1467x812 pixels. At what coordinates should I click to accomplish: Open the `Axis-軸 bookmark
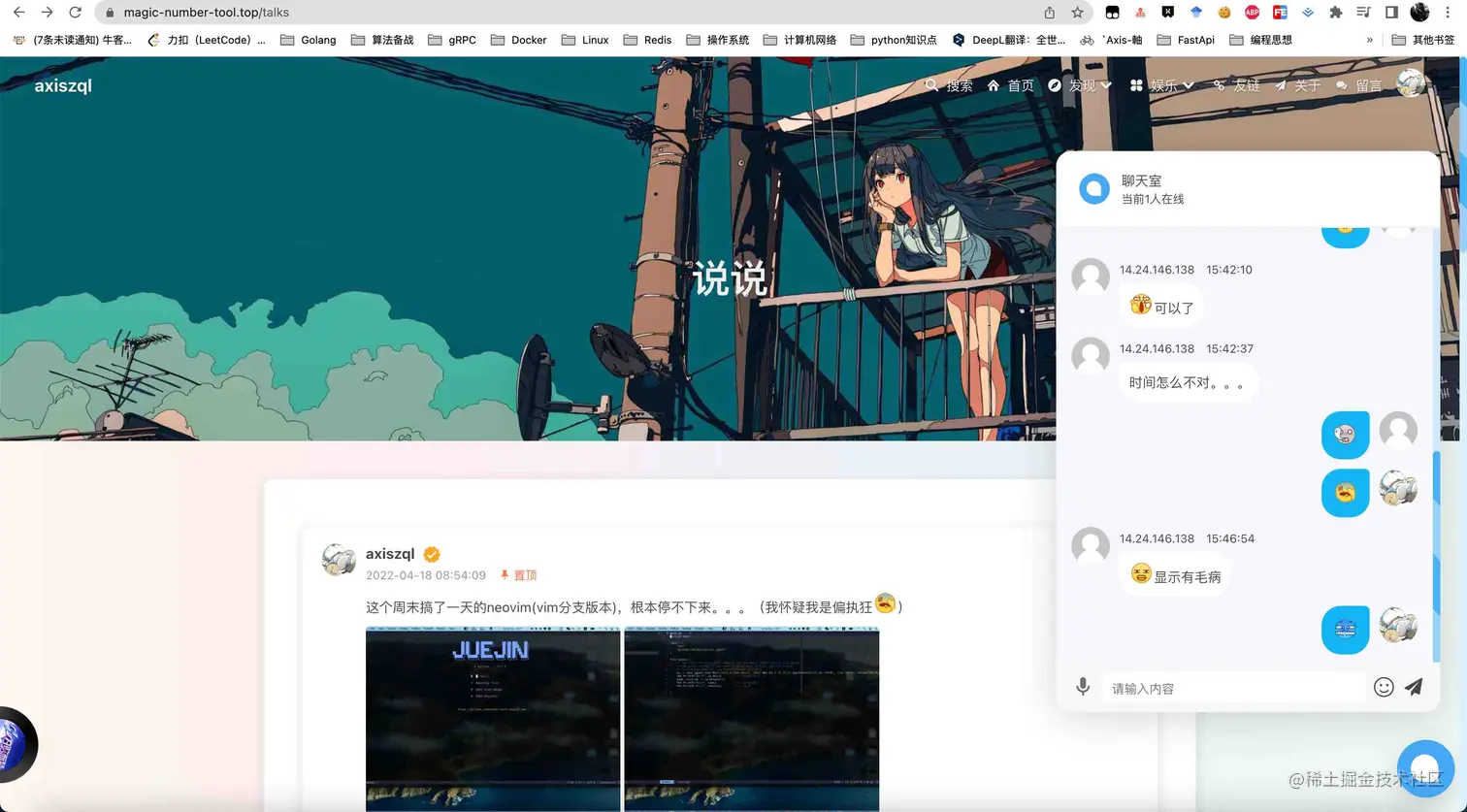coord(1111,40)
